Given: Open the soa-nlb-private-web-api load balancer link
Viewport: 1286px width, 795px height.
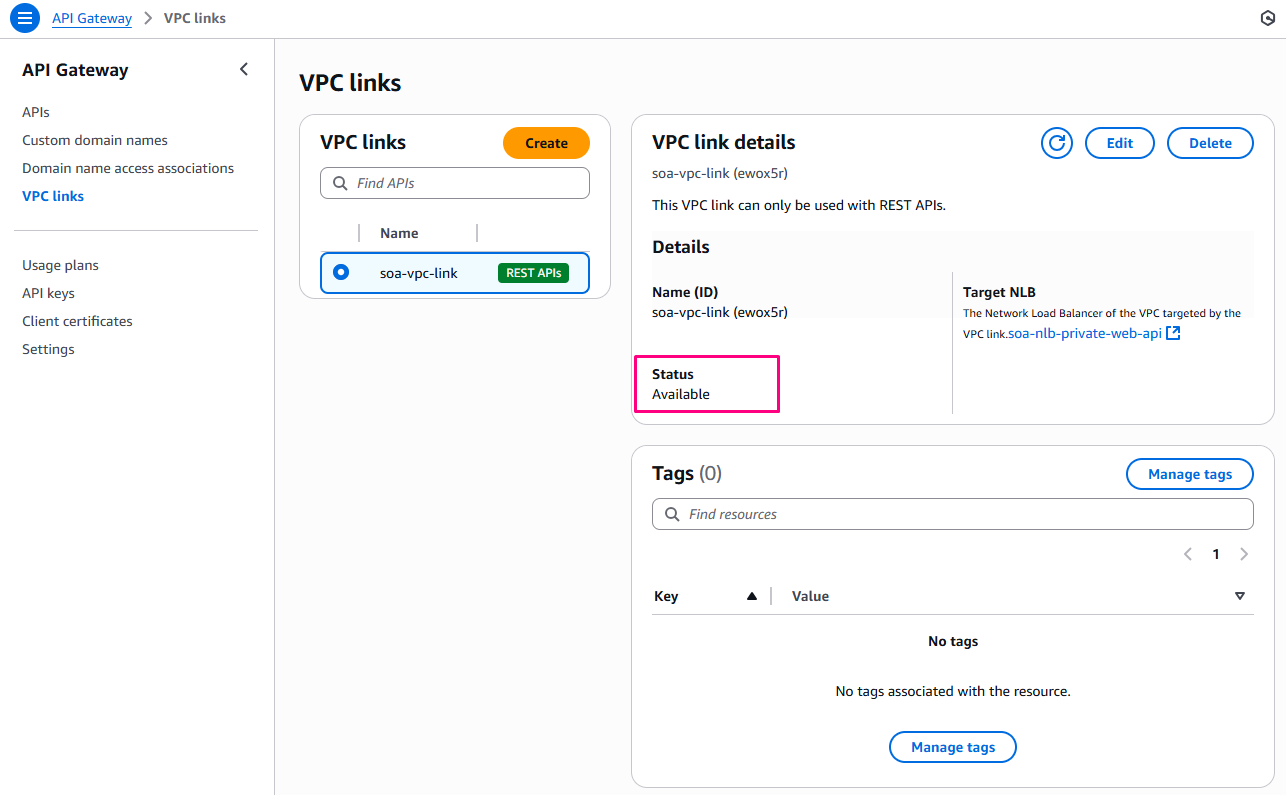Looking at the screenshot, I should tap(1084, 333).
